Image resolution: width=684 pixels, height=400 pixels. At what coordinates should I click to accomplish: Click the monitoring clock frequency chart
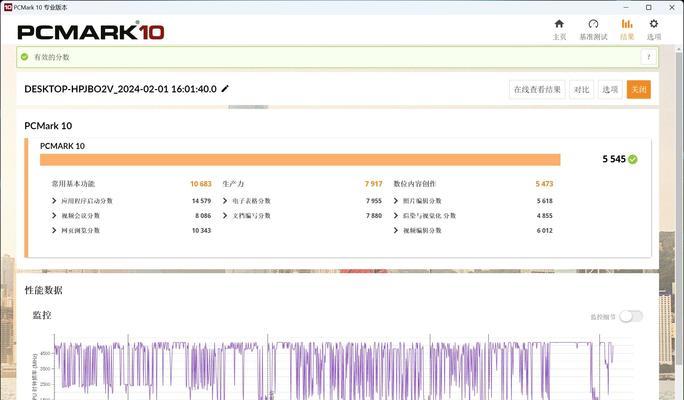point(334,366)
